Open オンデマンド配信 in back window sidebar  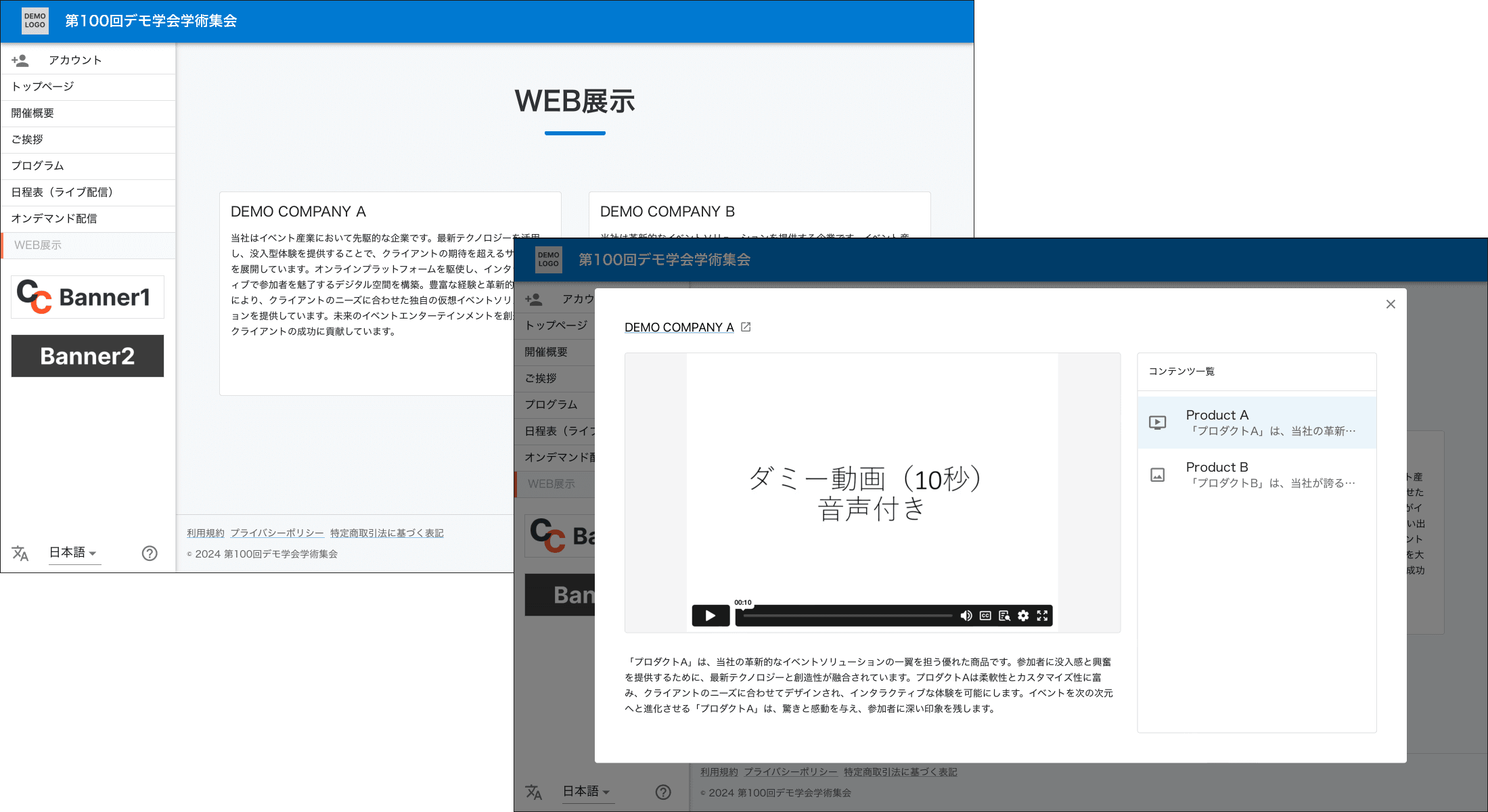[88, 219]
